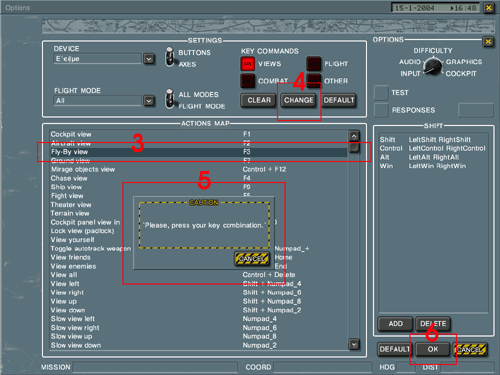Flip the BUTTONS/AXES lever switch
The height and width of the screenshot is (375, 500).
point(170,57)
